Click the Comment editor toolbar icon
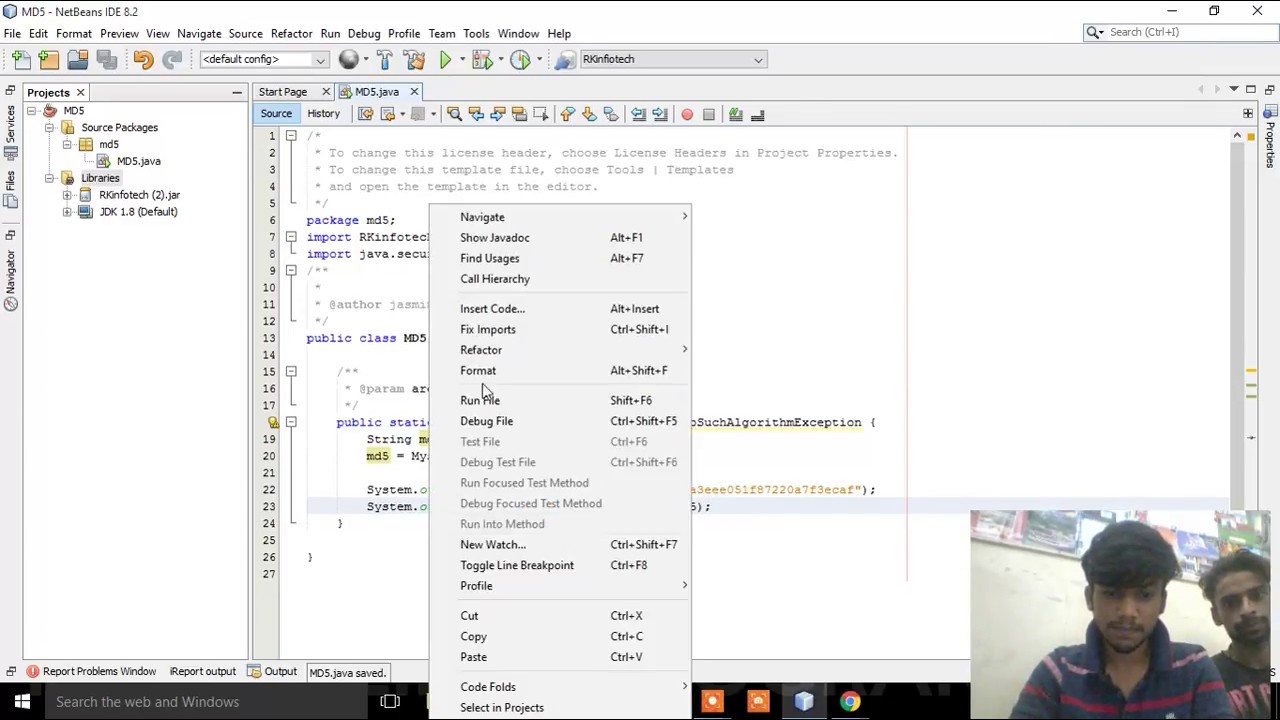Screen dimensions: 1280x720 736,114
